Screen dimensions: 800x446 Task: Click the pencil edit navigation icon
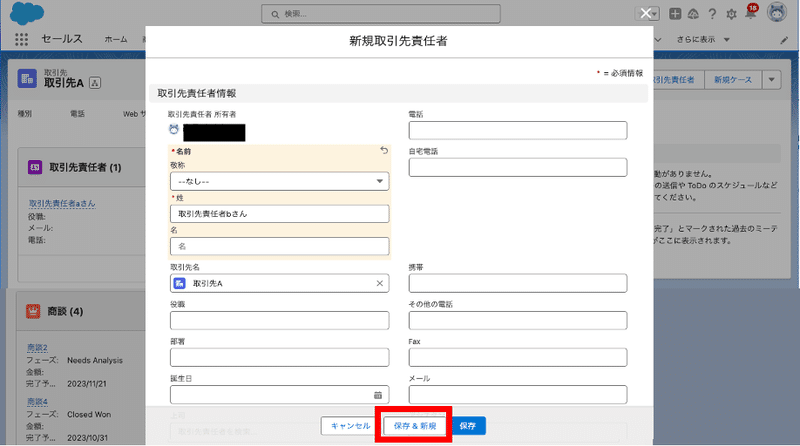pos(784,40)
